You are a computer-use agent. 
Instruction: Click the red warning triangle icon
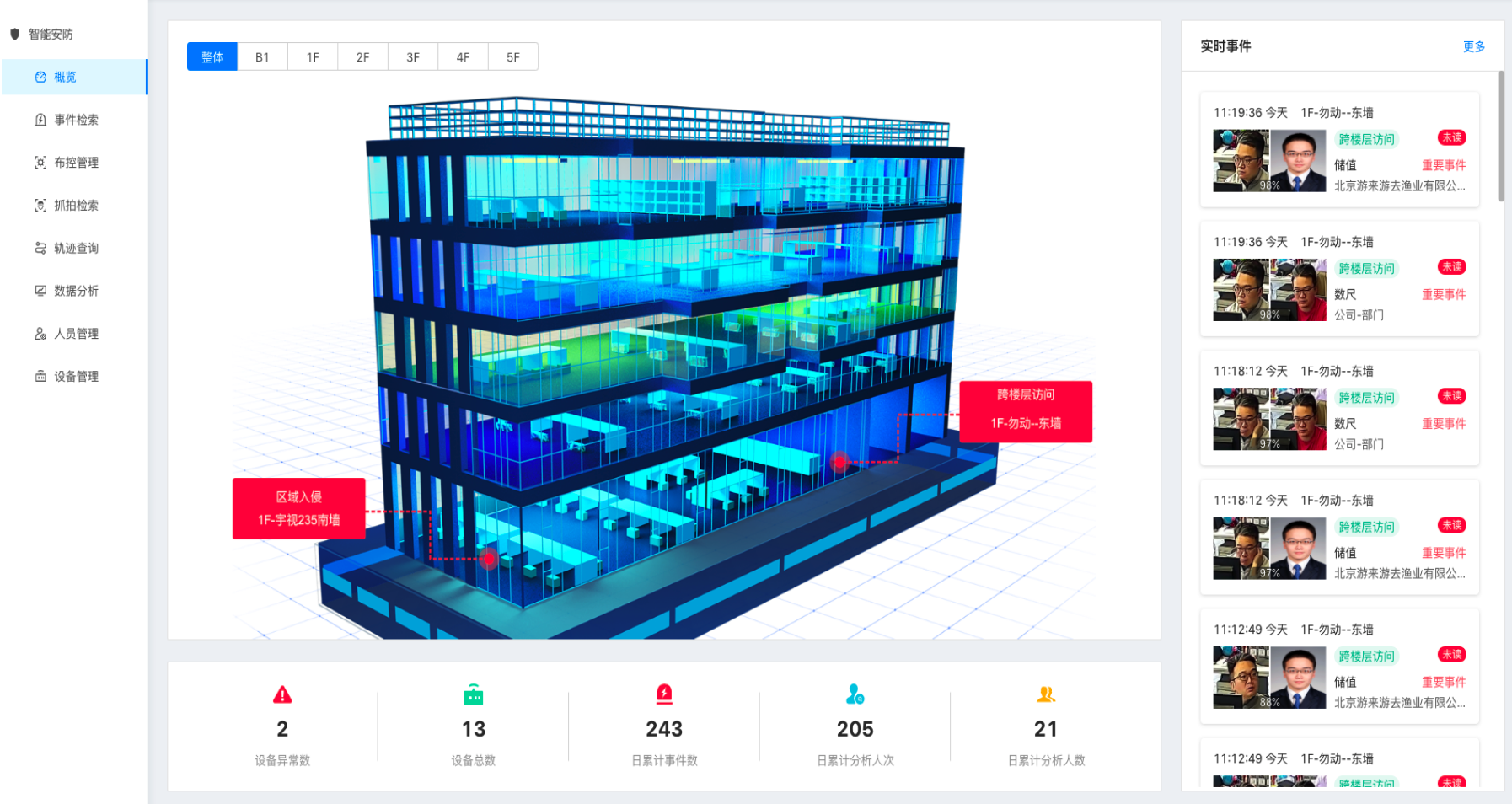[282, 694]
